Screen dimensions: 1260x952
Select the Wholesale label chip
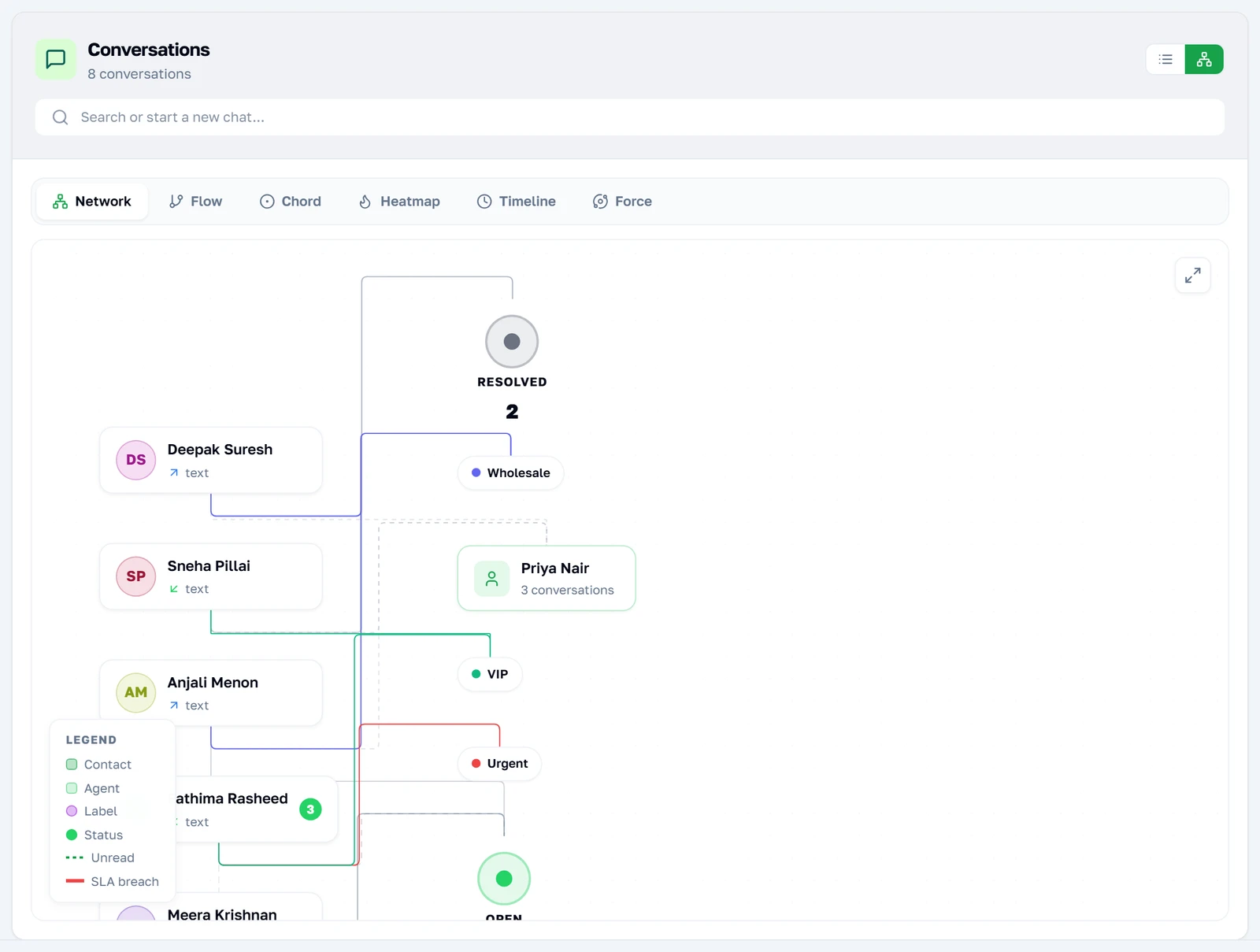[x=511, y=473]
